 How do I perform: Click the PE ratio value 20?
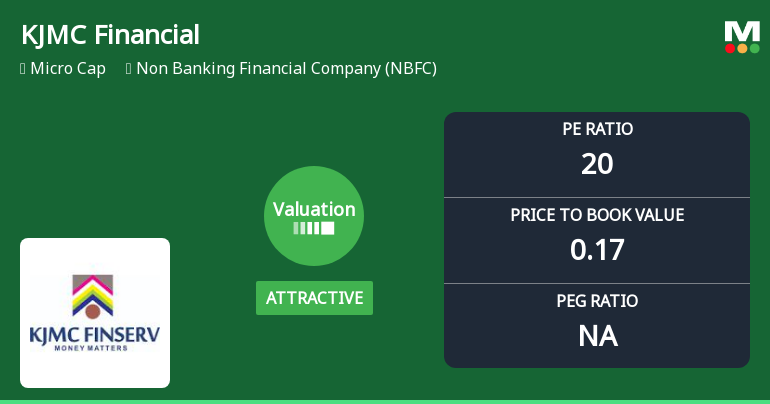tap(597, 164)
